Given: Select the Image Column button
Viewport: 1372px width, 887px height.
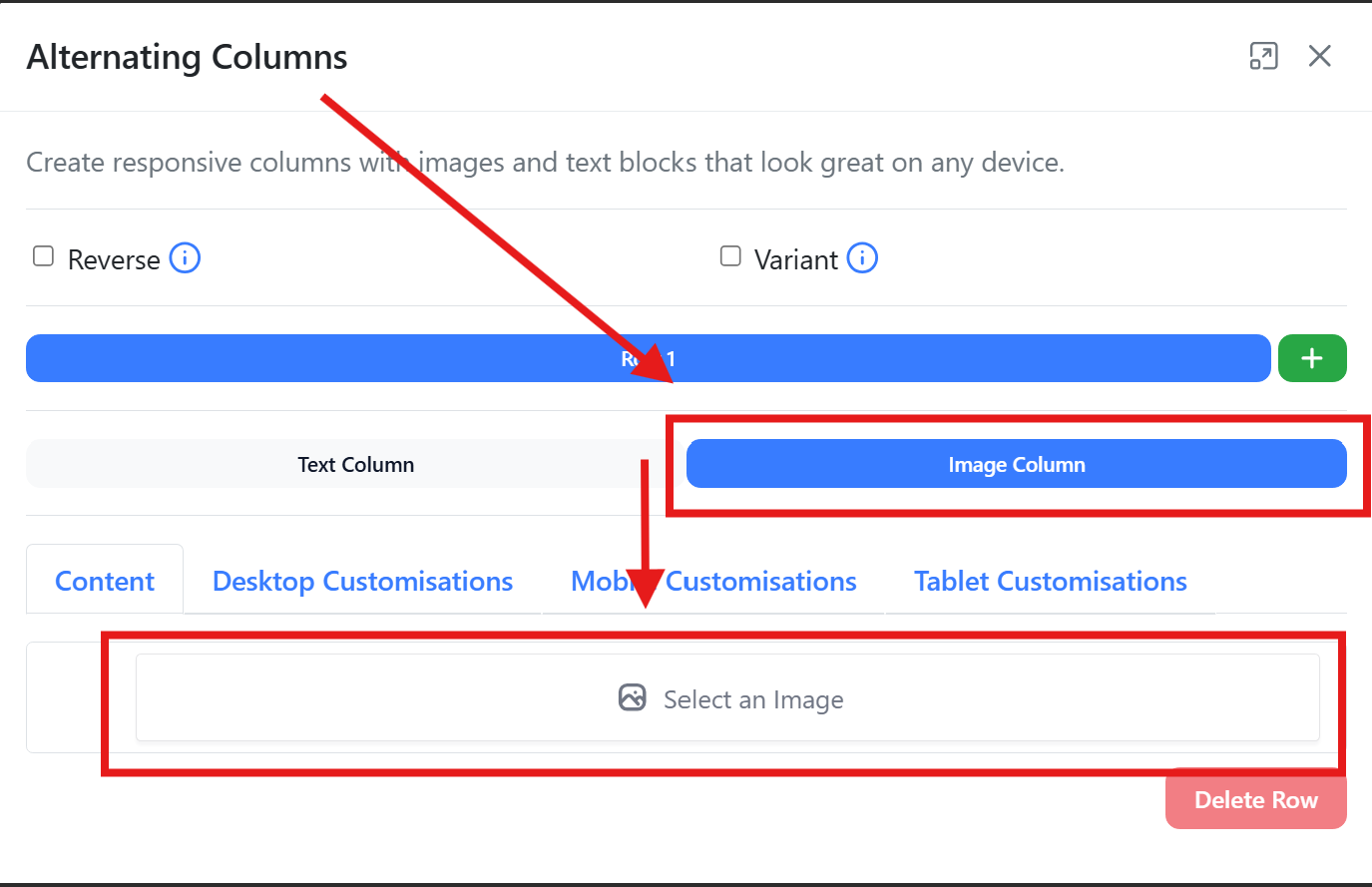Looking at the screenshot, I should pos(1016,465).
